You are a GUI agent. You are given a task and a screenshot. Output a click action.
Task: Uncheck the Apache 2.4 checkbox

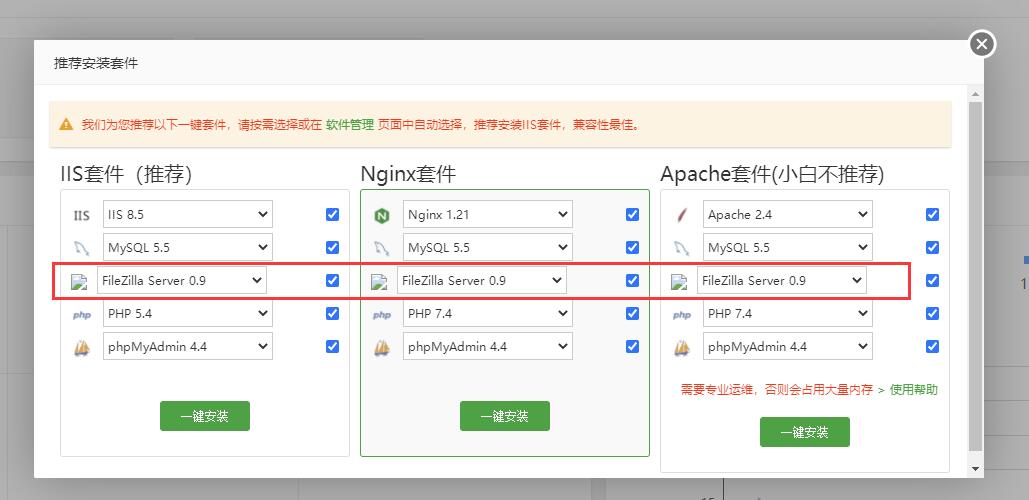coord(933,215)
